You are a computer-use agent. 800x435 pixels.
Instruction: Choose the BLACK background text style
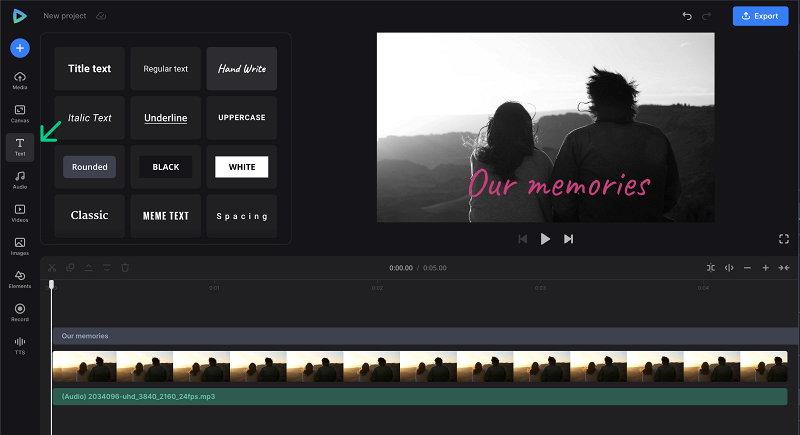[x=165, y=167]
